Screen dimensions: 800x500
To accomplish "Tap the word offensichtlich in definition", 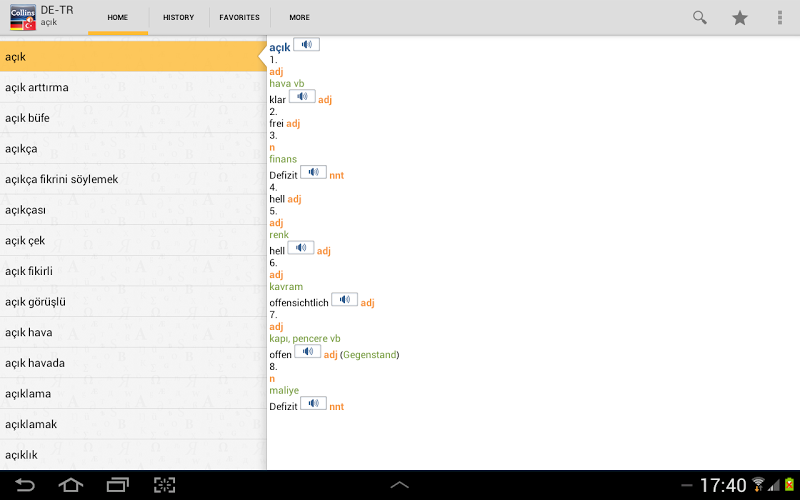I will click(x=299, y=303).
